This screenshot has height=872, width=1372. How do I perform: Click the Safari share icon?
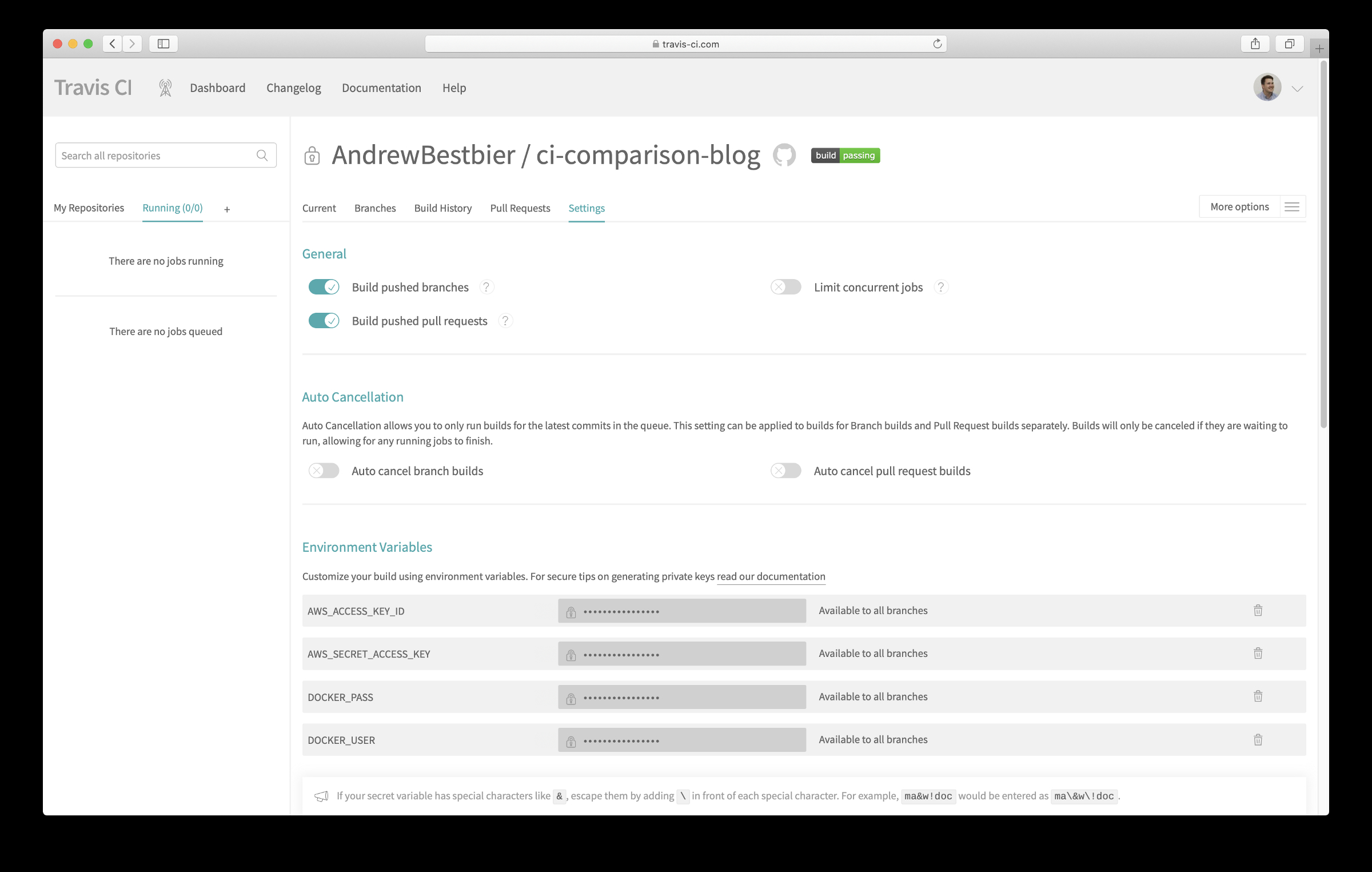(x=1255, y=44)
